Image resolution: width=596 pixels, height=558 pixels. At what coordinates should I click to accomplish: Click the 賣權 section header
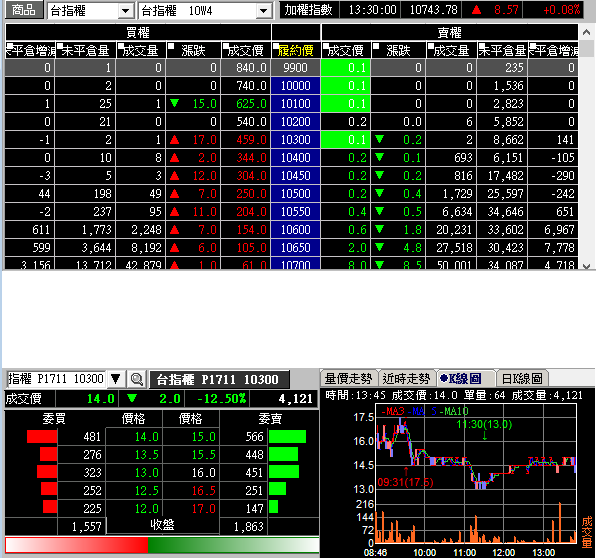(x=449, y=33)
